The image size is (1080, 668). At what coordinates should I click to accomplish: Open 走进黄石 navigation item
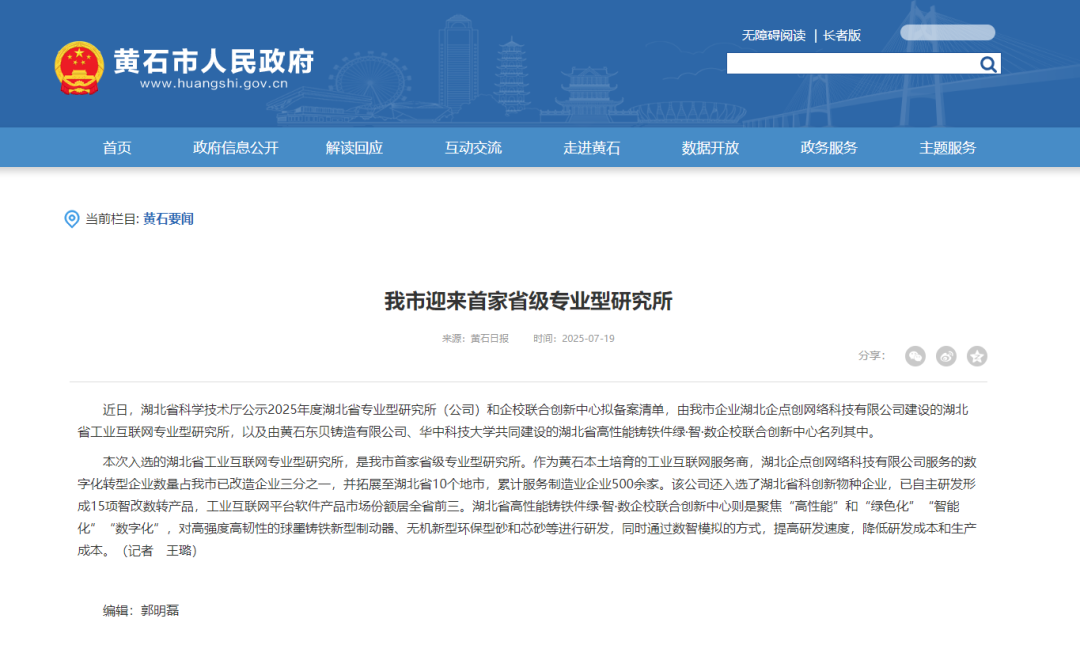tap(592, 148)
